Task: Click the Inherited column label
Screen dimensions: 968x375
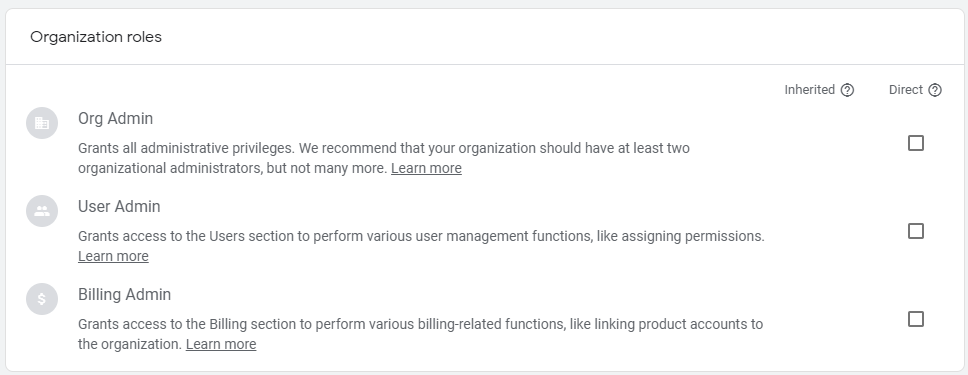Action: tap(809, 90)
